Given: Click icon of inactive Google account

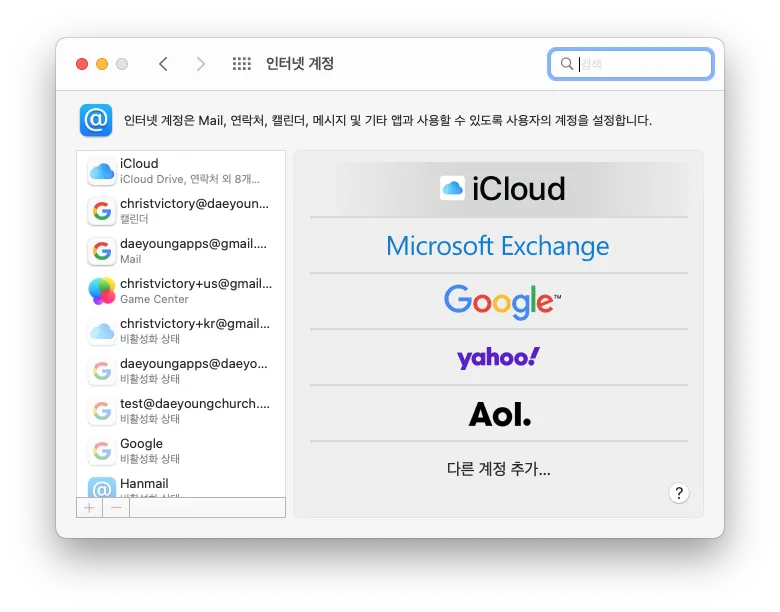Looking at the screenshot, I should tap(102, 451).
